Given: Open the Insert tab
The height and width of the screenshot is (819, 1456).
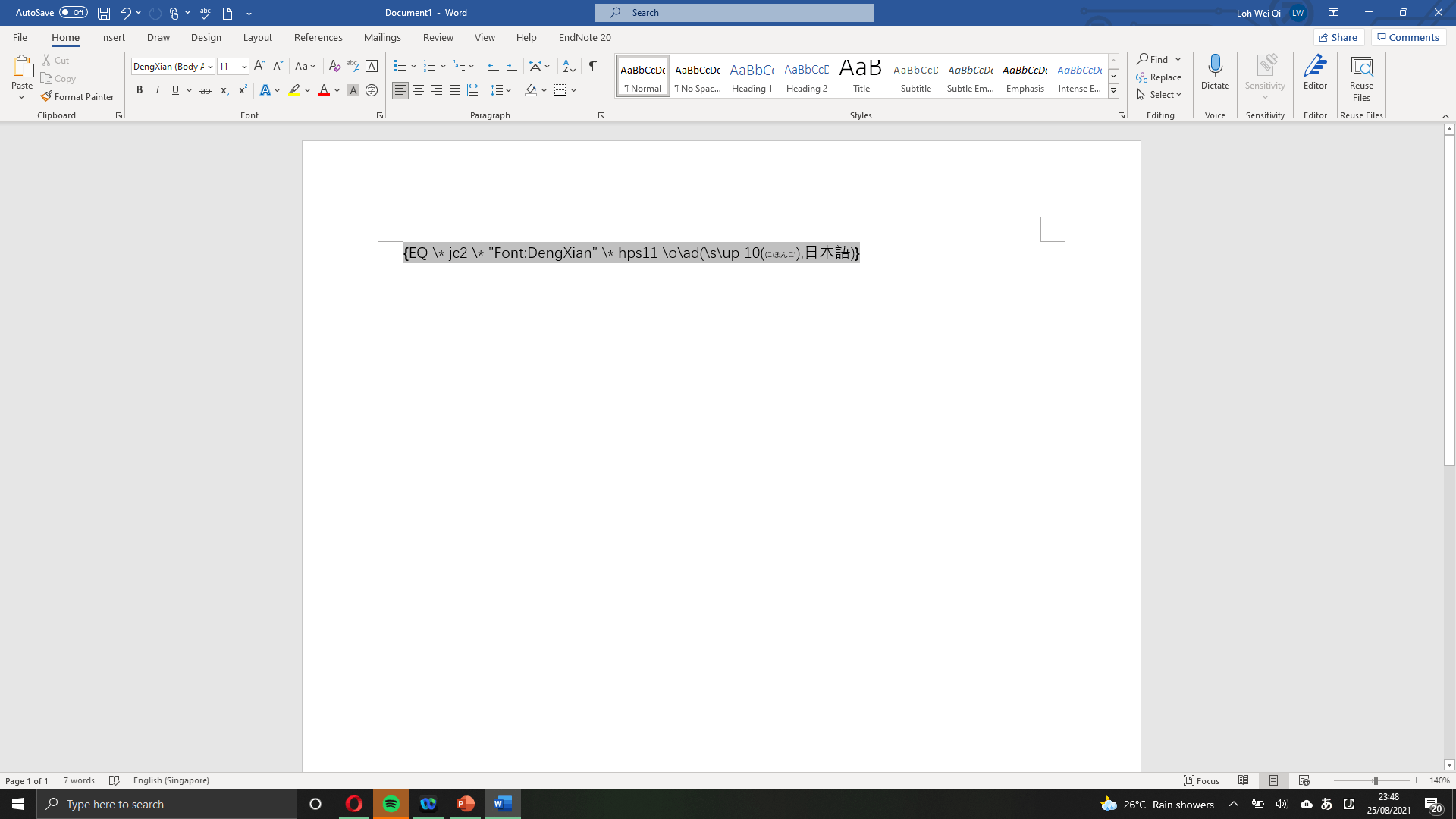Looking at the screenshot, I should [x=113, y=37].
